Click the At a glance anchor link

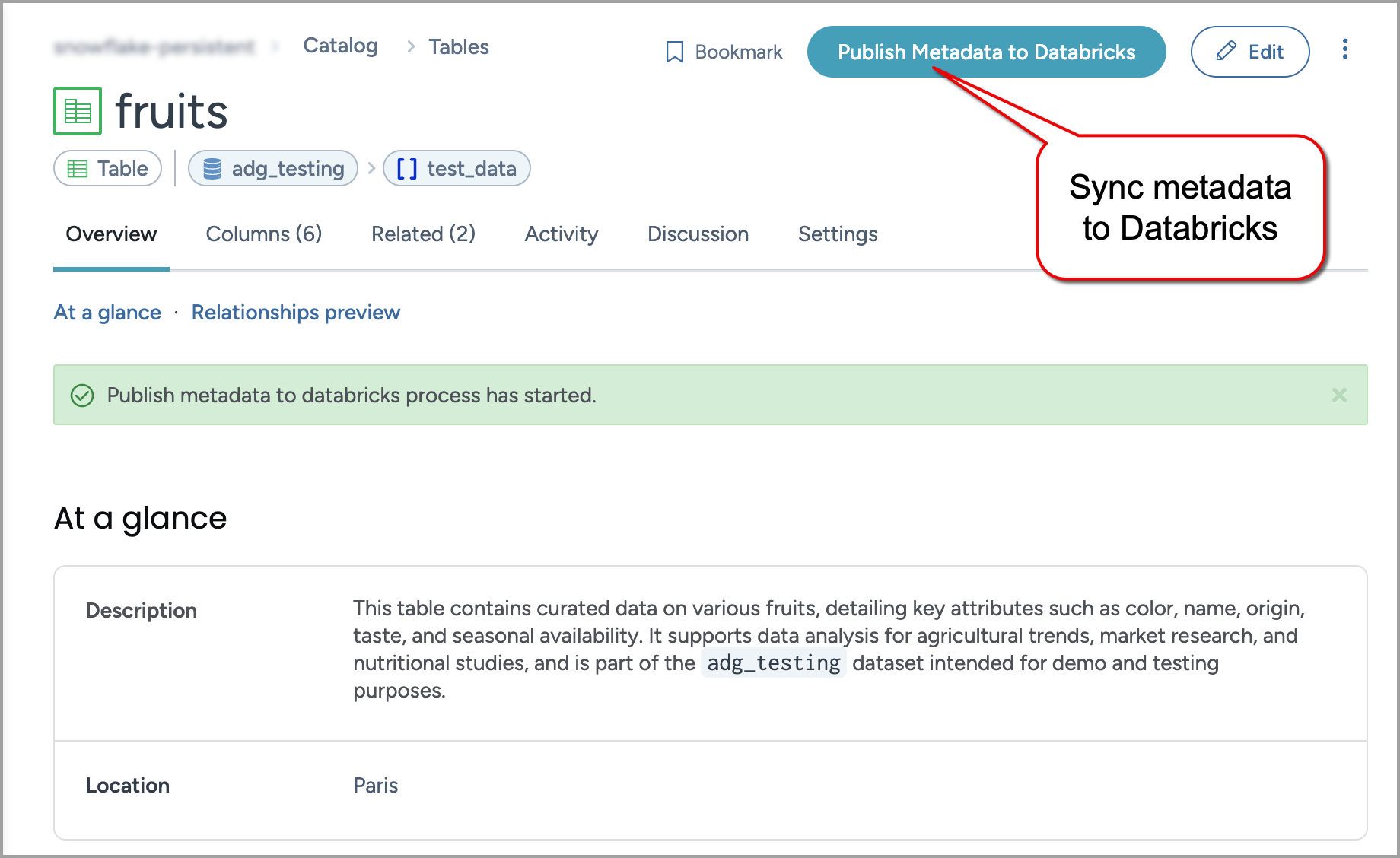(107, 313)
